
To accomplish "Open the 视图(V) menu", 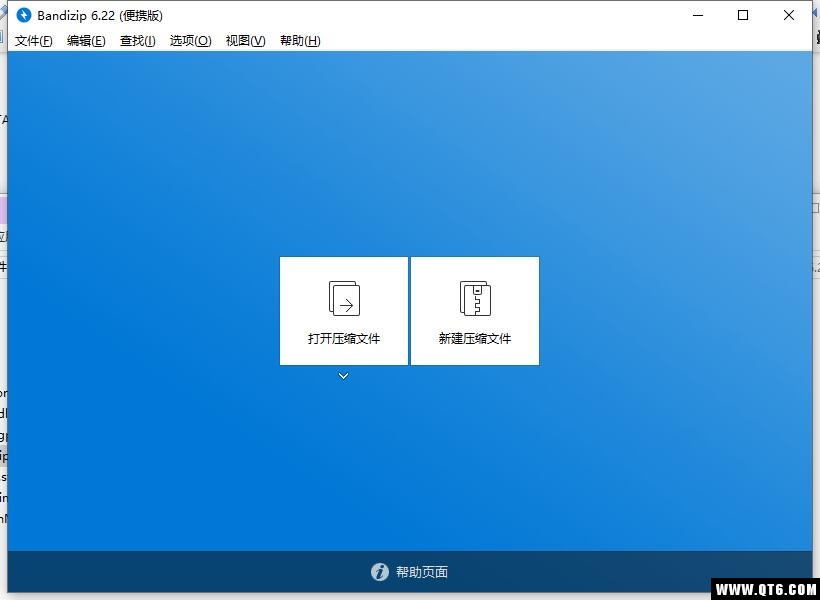I will point(245,41).
